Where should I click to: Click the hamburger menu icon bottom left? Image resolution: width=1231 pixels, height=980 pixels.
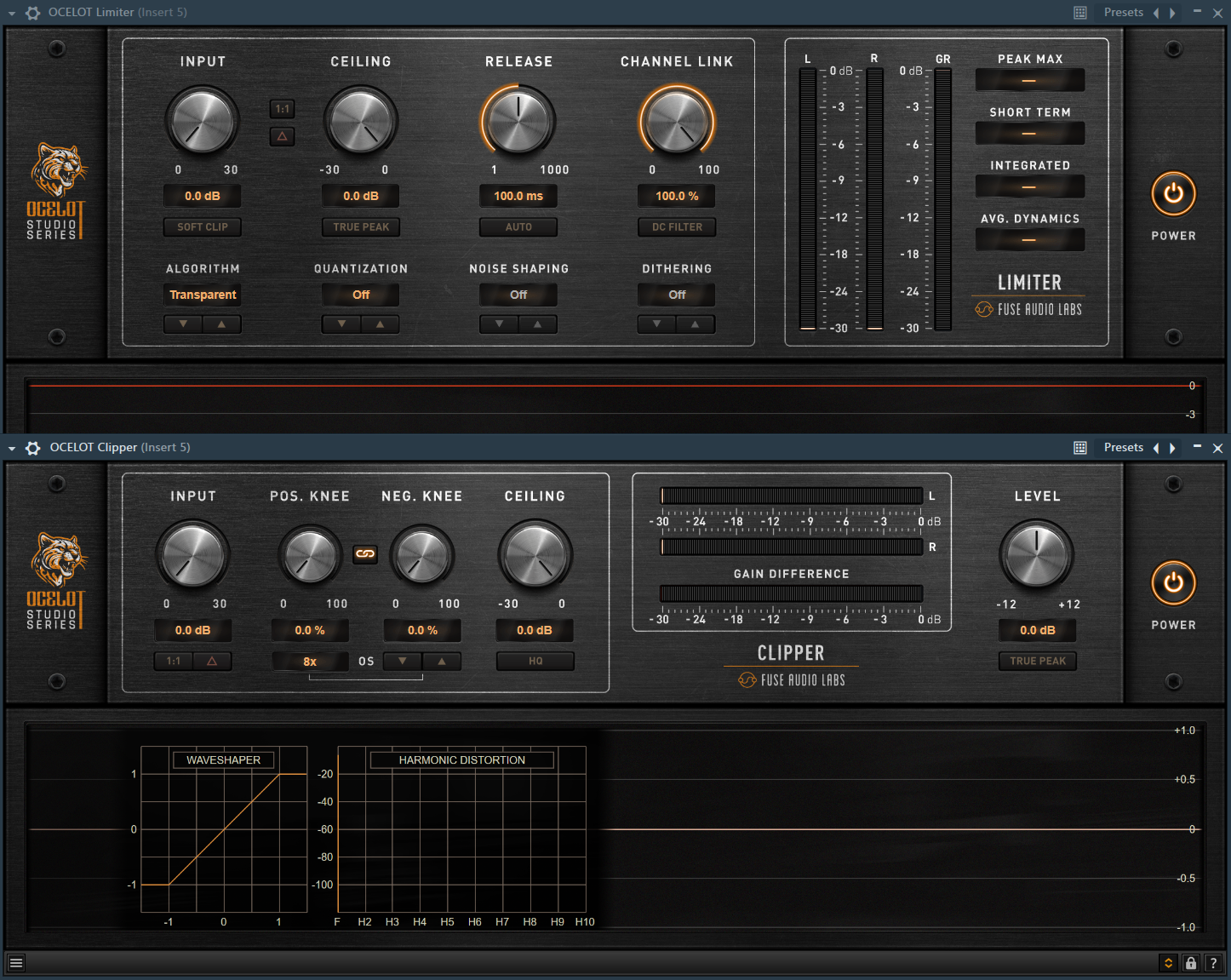[x=15, y=962]
